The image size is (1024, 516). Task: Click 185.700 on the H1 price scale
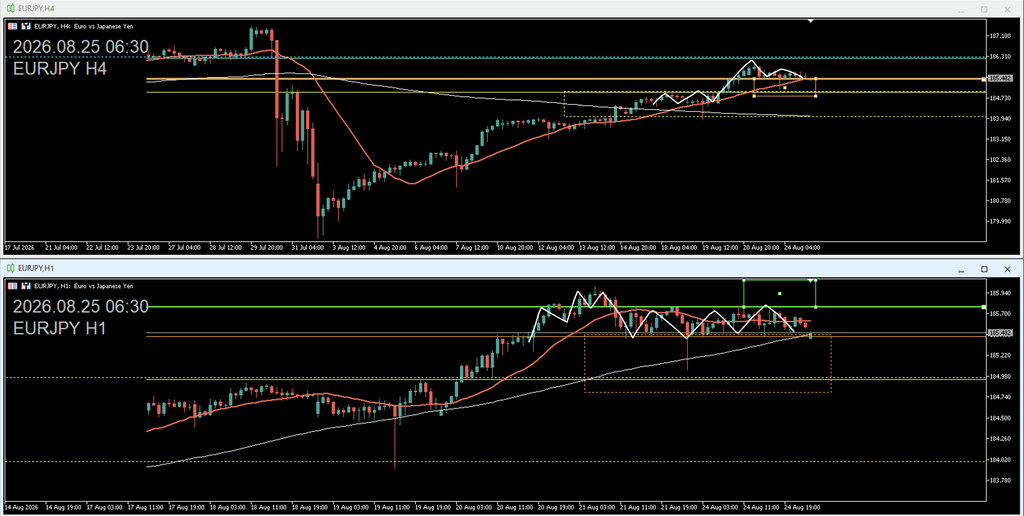tap(1000, 314)
